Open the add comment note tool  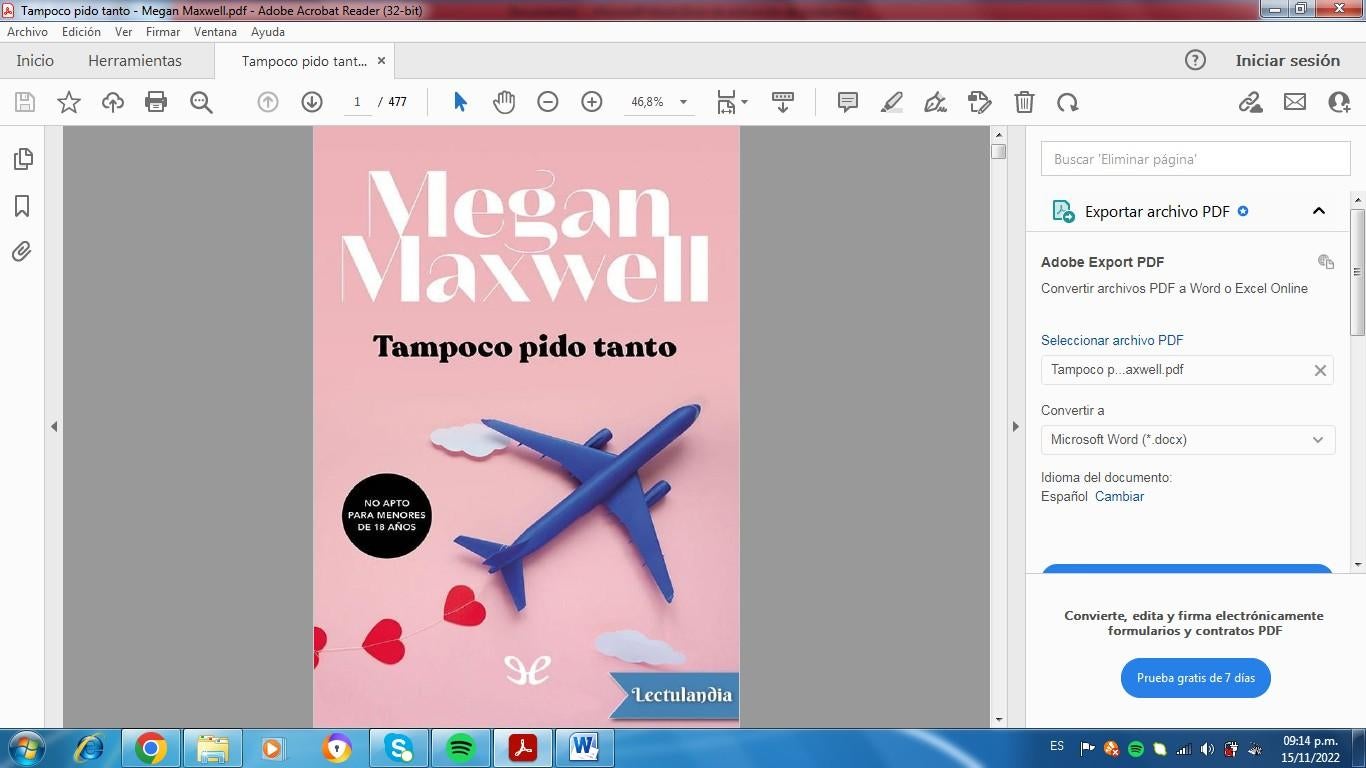click(x=848, y=102)
